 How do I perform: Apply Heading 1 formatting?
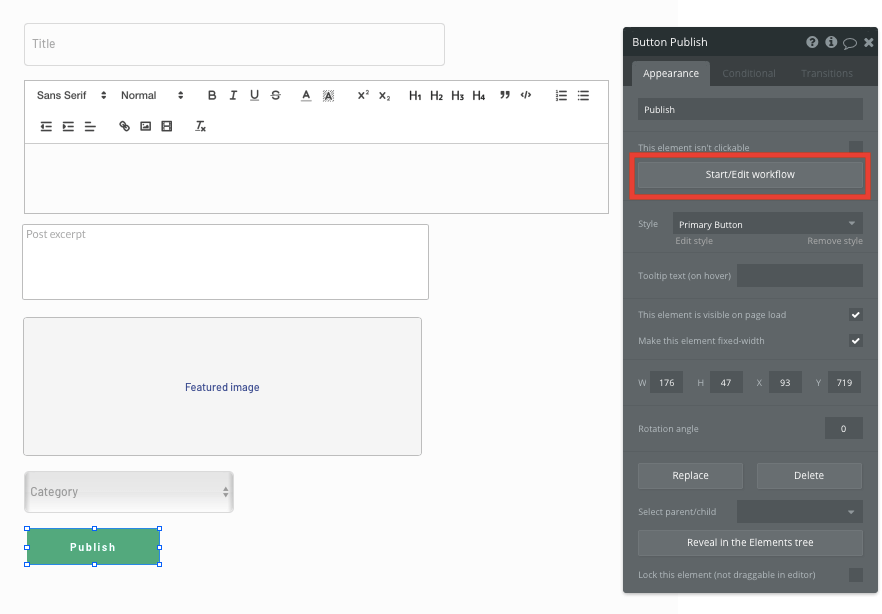415,95
